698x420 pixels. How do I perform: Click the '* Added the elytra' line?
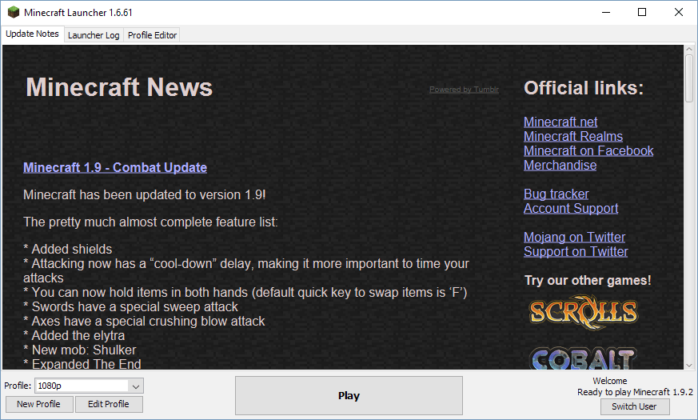(74, 335)
